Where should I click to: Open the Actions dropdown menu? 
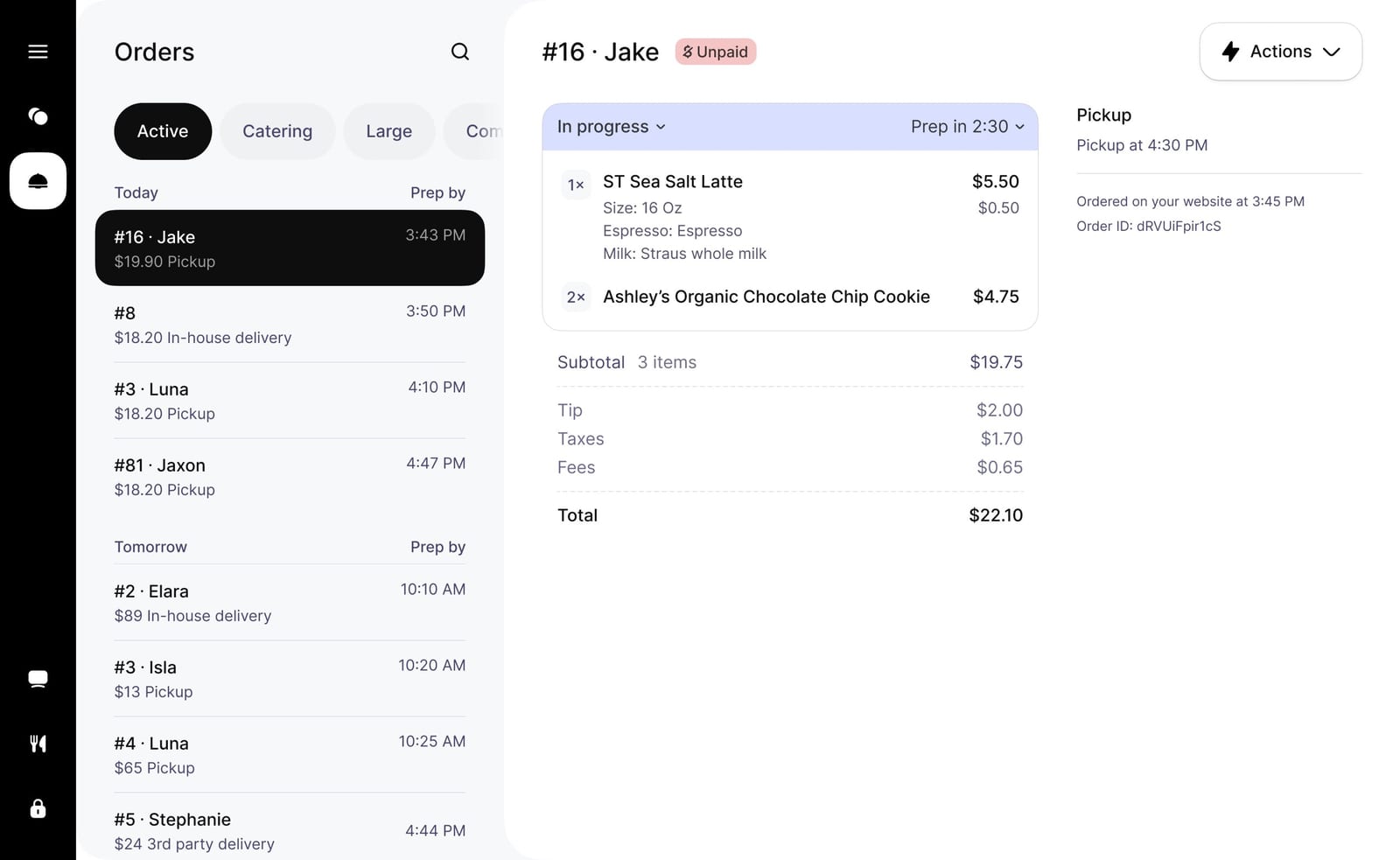pos(1280,52)
